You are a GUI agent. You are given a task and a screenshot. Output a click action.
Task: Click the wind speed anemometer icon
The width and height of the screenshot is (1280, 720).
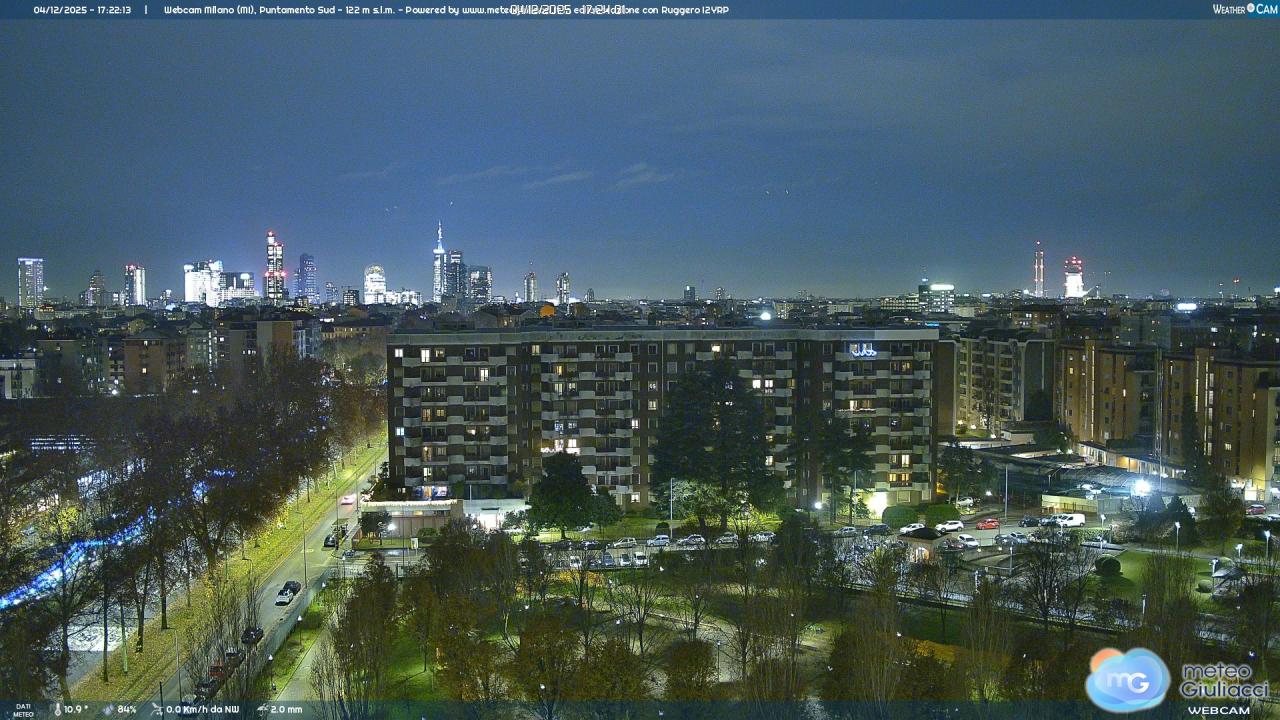(x=156, y=710)
